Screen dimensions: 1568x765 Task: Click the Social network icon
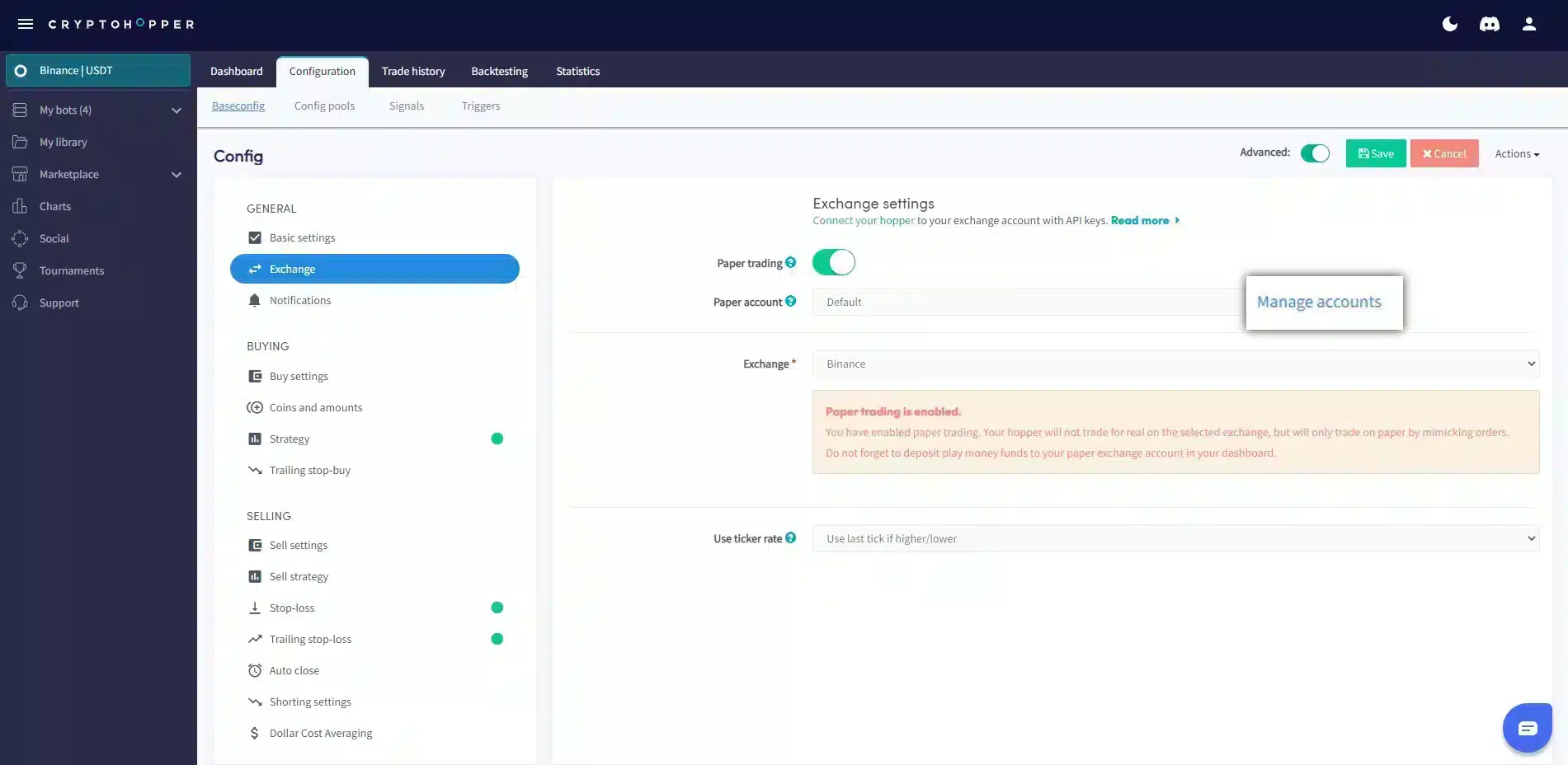pos(20,238)
